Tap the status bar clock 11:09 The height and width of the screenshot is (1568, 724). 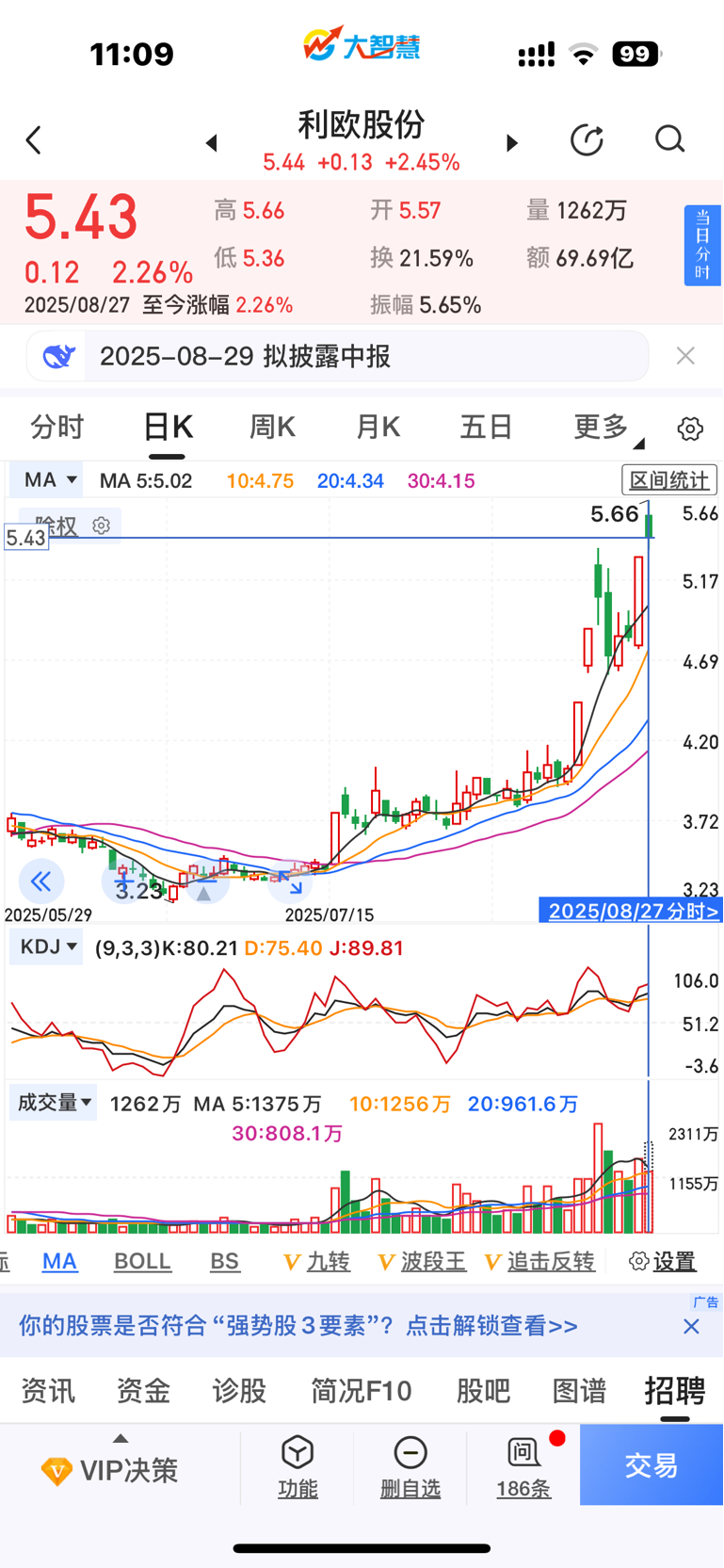tap(132, 54)
